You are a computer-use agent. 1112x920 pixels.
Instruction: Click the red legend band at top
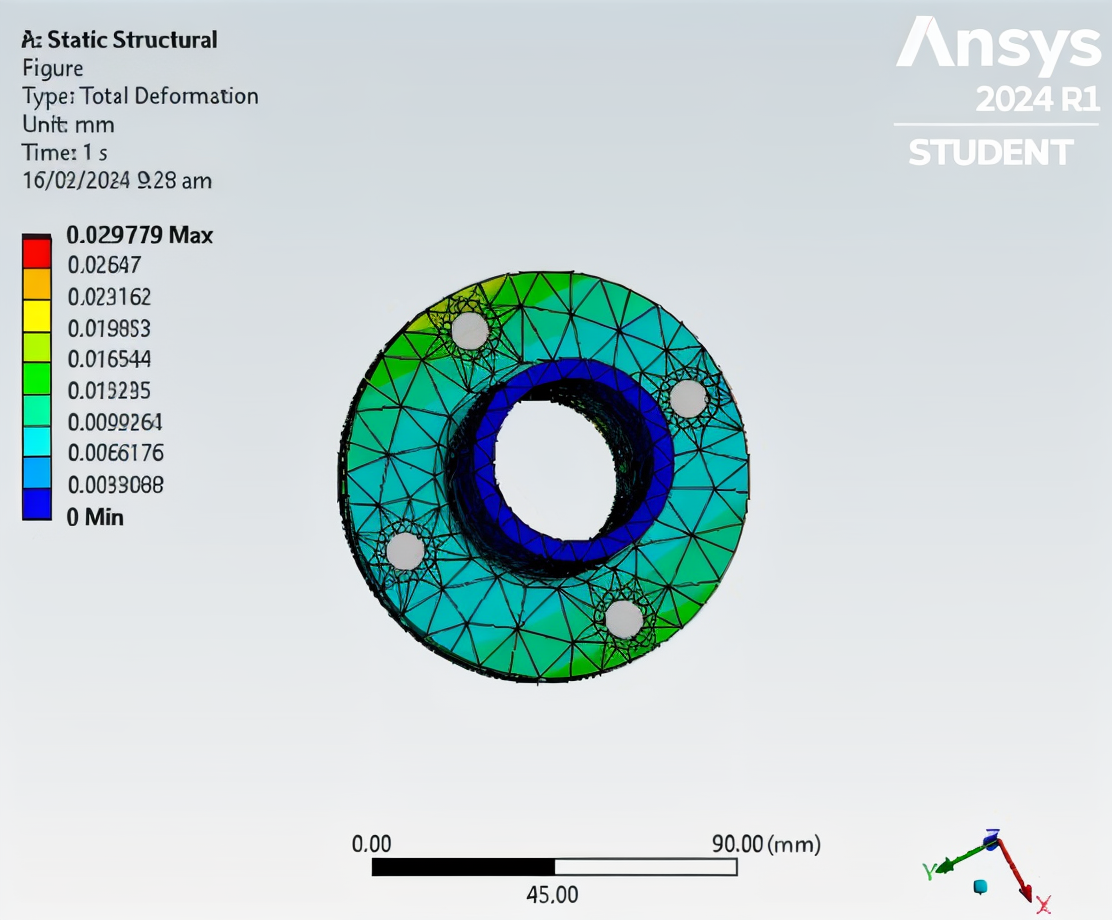pos(37,253)
